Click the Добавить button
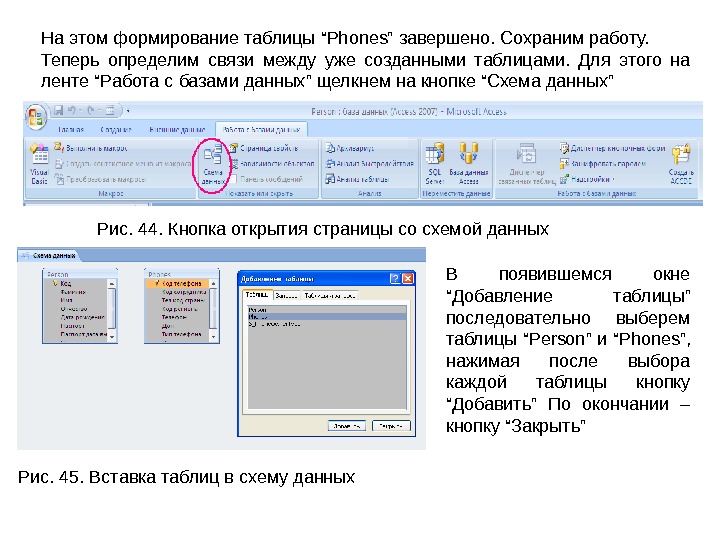 (x=347, y=426)
